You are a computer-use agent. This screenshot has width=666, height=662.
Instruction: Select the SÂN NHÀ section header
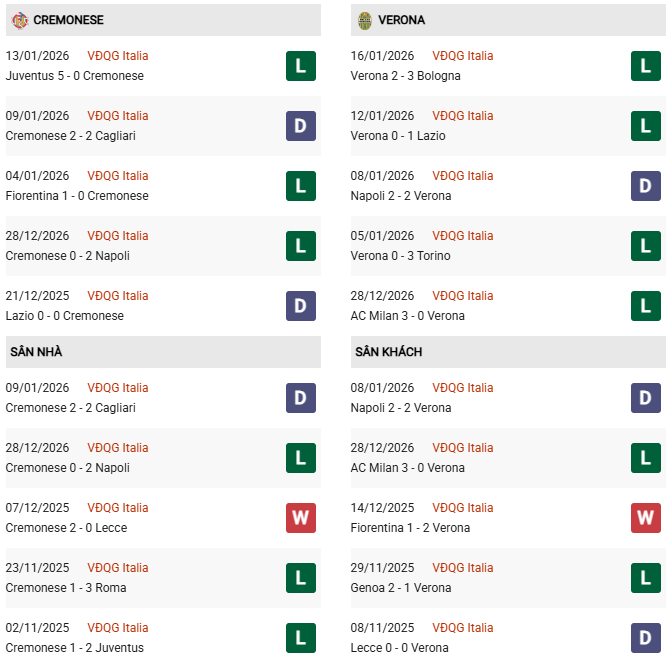(36, 352)
